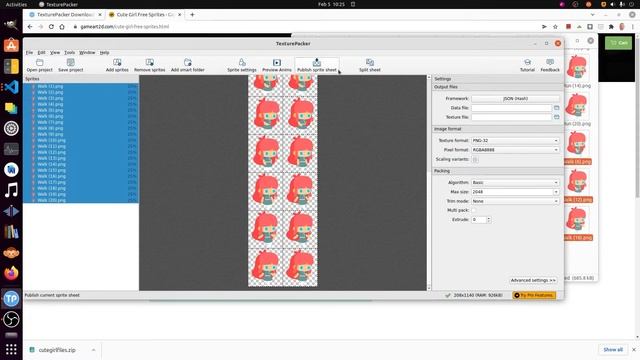
Task: Select the Walk (20).png sprite
Action: click(x=81, y=200)
